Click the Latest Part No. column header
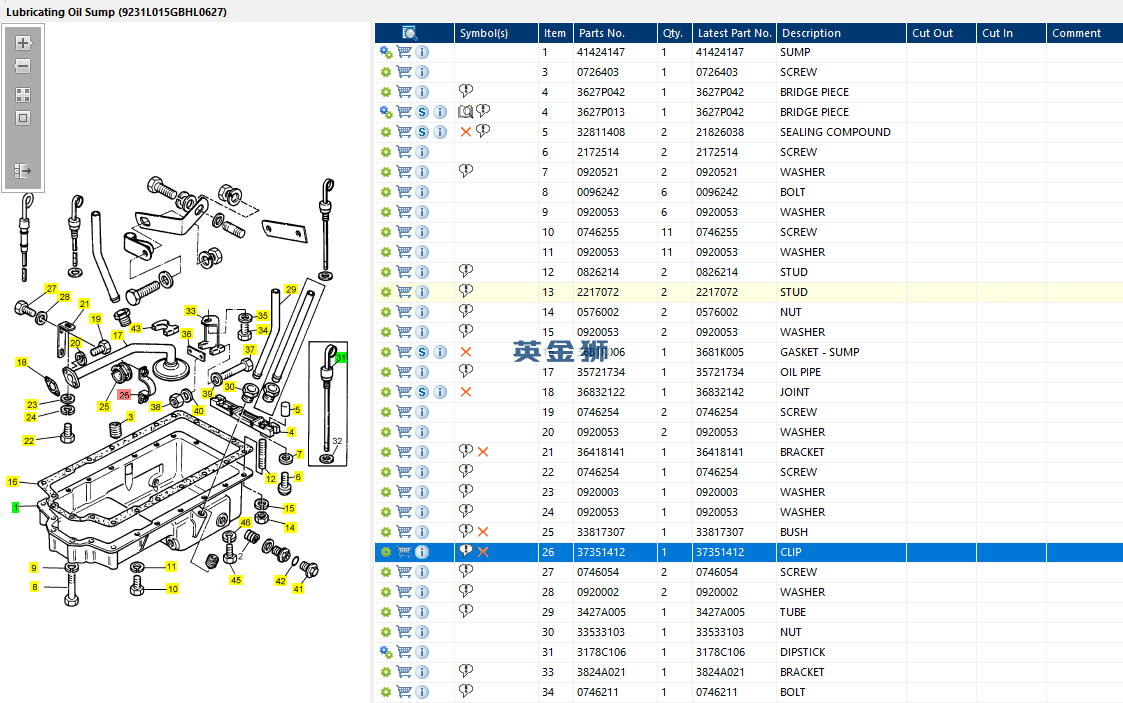The image size is (1123, 703). [735, 33]
